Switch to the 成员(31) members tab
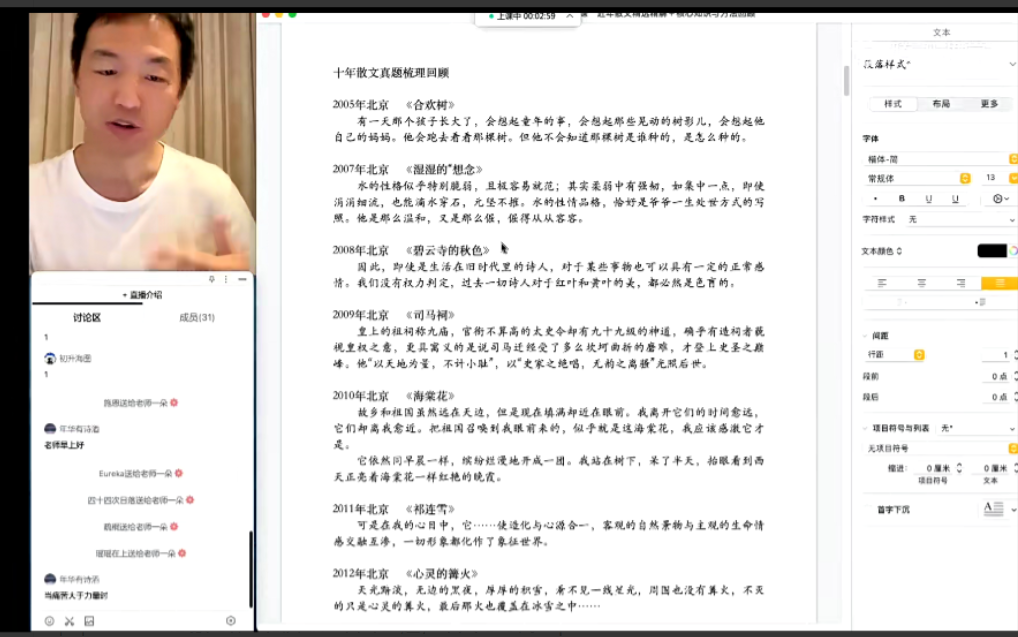This screenshot has width=1018, height=637. click(197, 318)
